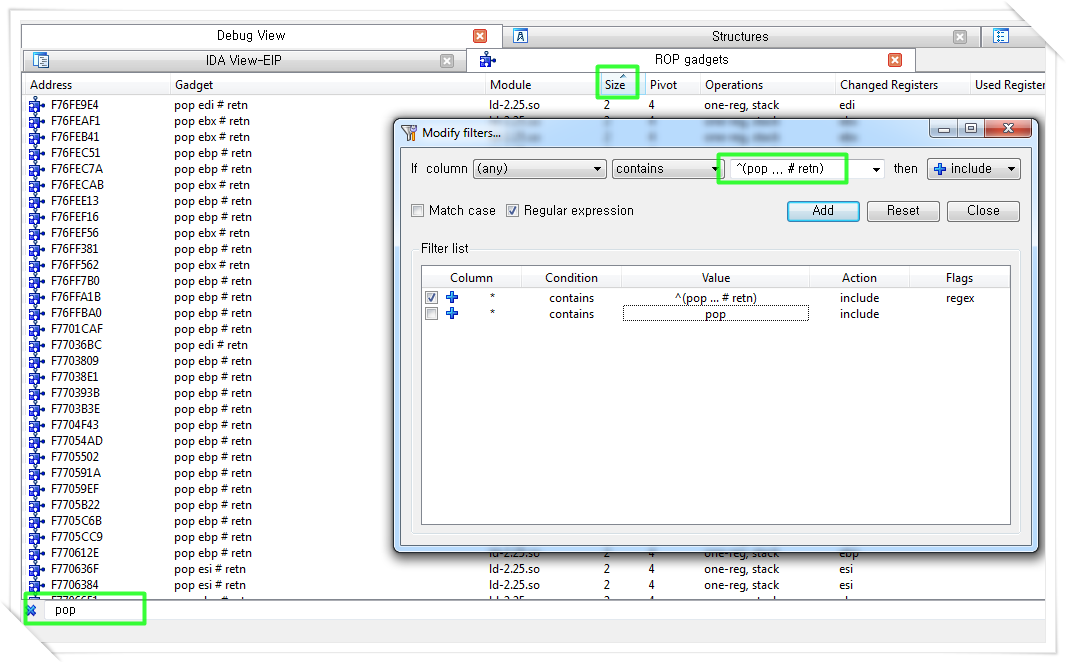Click the ROP gadgets tab icon
This screenshot has height=663, width=1066.
[486, 59]
